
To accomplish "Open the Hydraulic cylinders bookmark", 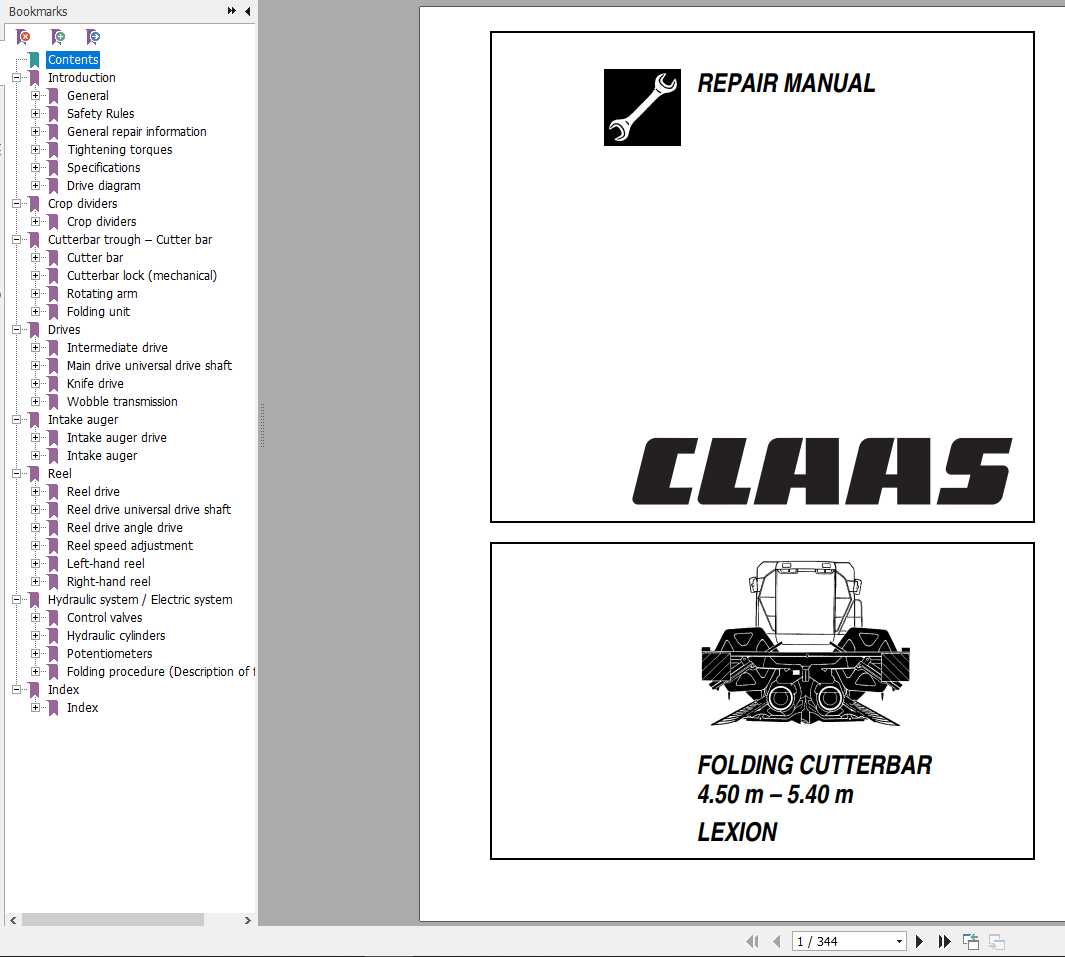I will click(x=116, y=636).
